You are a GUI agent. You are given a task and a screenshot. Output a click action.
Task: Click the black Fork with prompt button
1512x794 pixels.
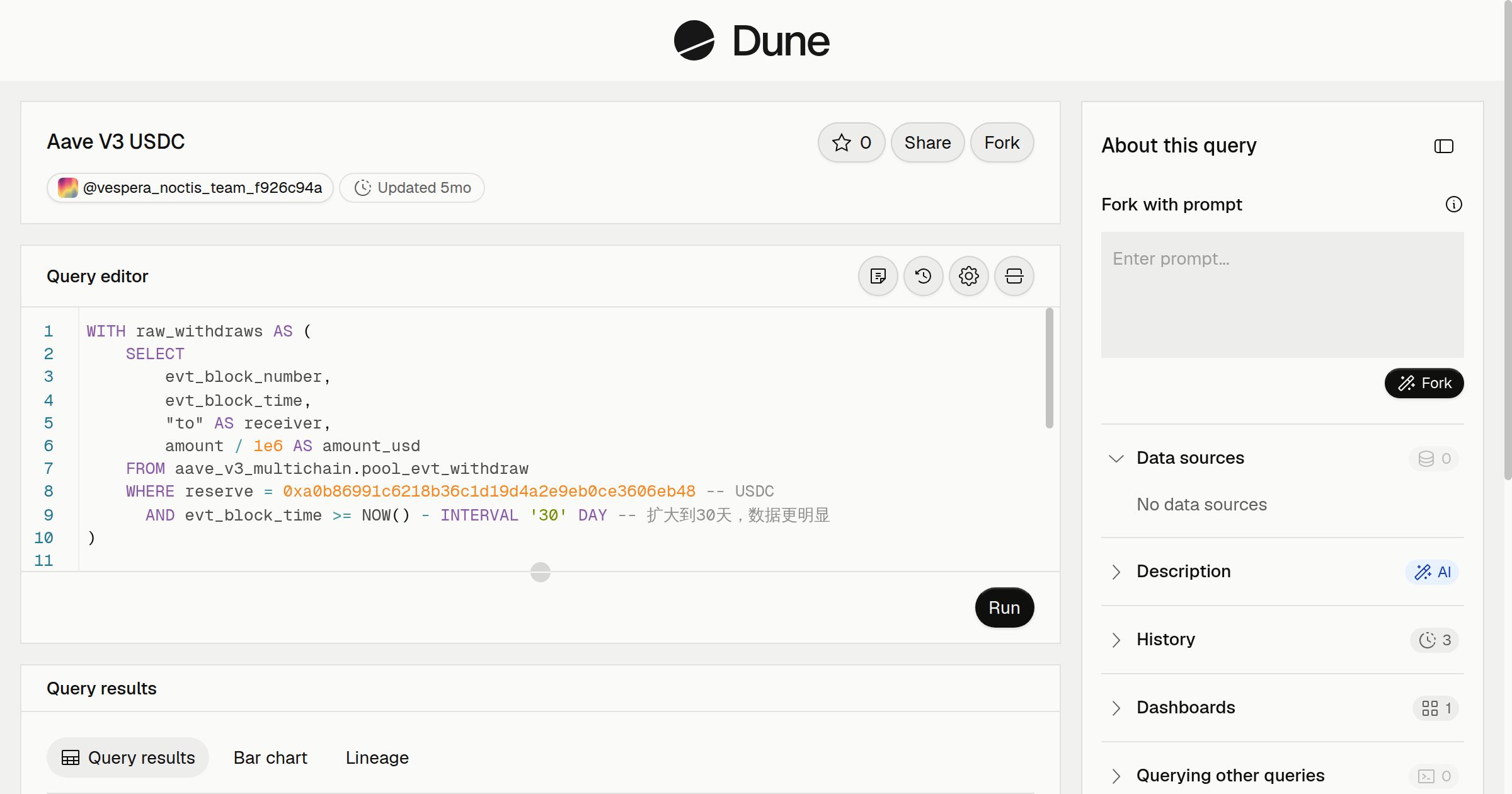pos(1424,383)
